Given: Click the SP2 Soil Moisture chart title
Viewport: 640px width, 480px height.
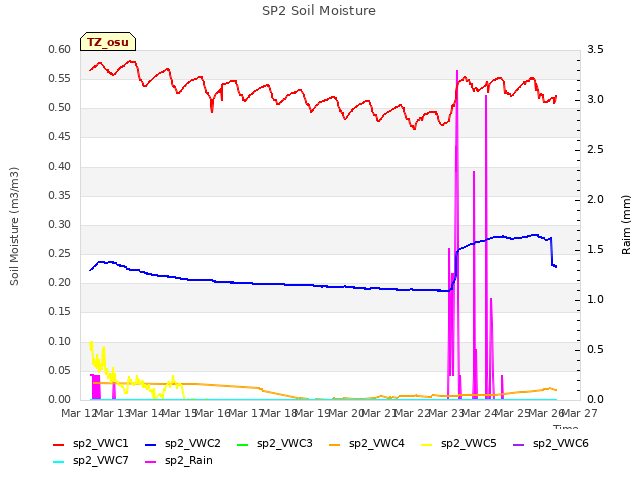Looking at the screenshot, I should (319, 11).
